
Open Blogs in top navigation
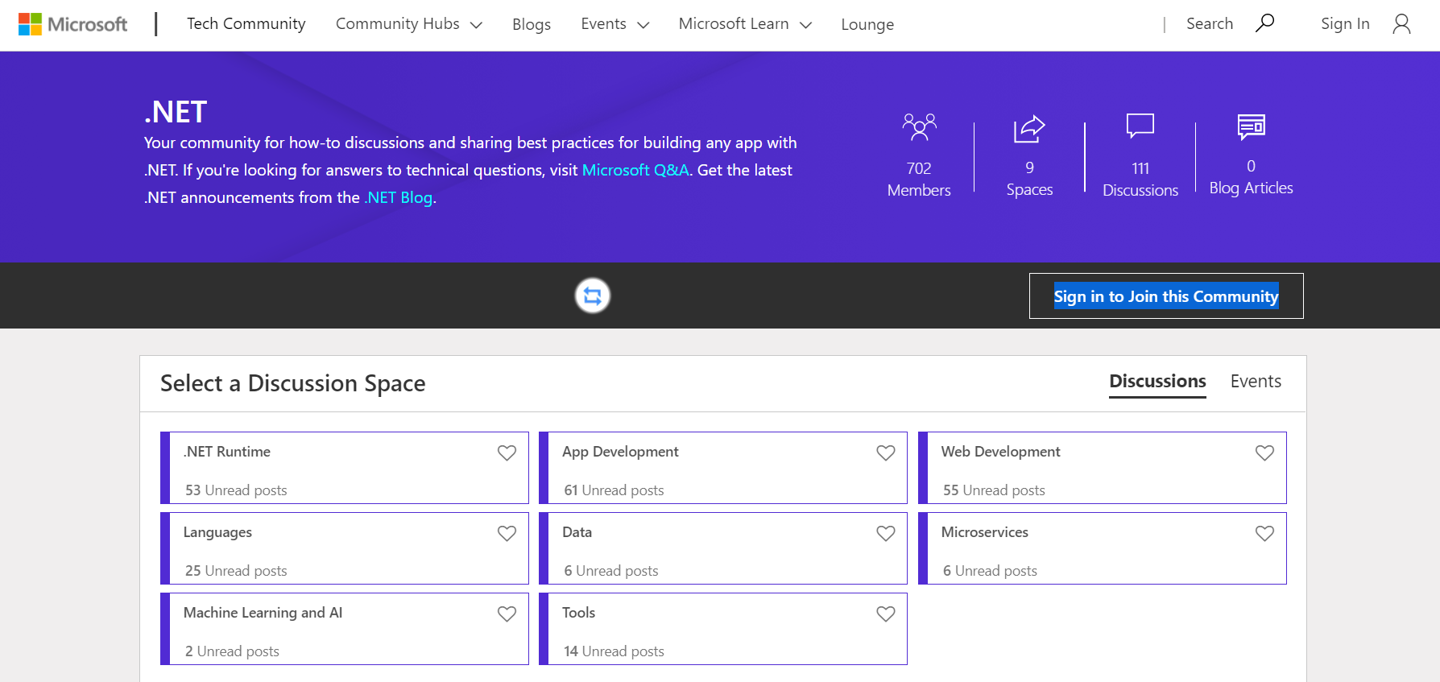click(531, 24)
